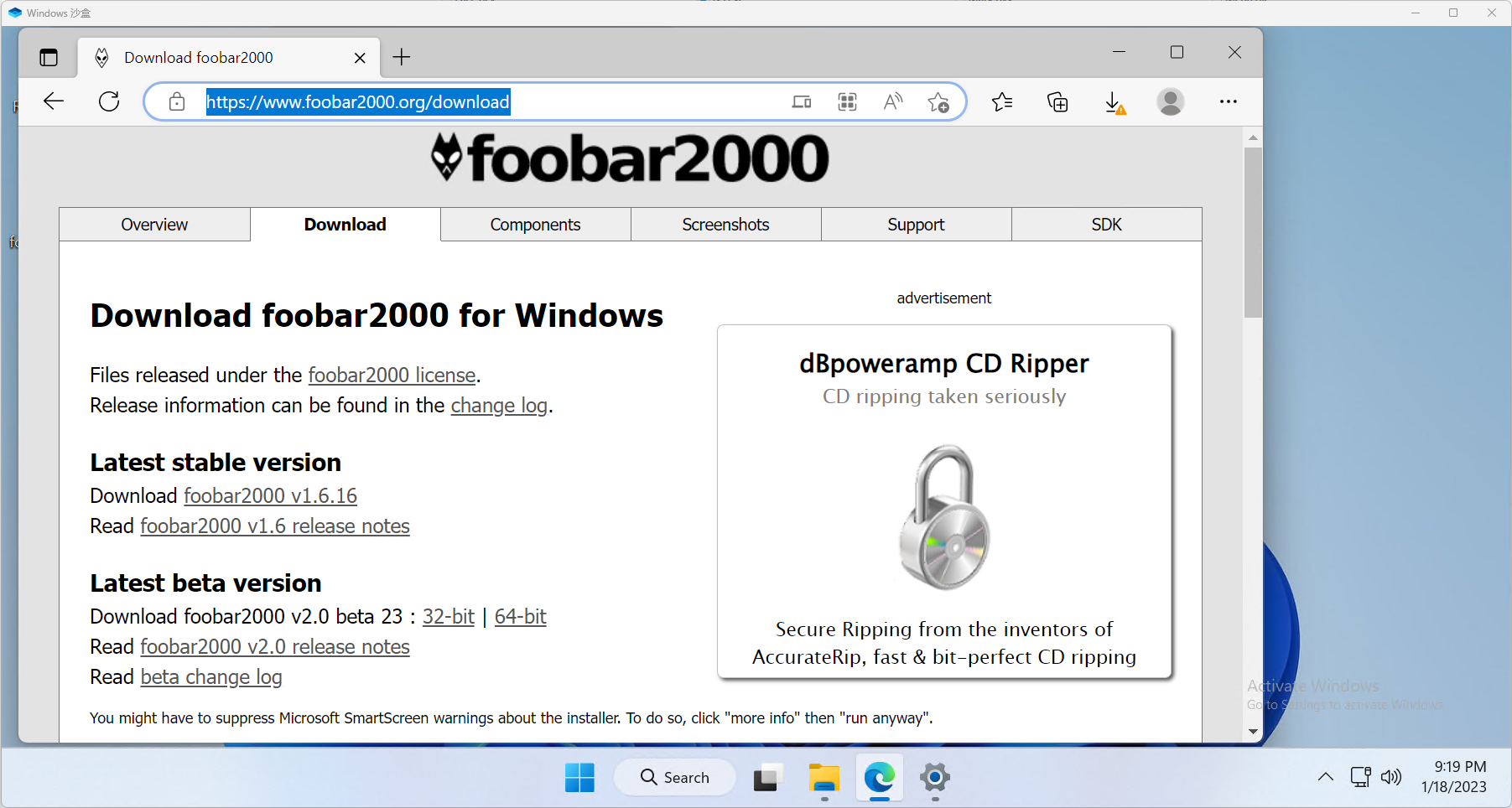The image size is (1512, 808).
Task: Close the Edge browser window
Action: coord(1234,52)
